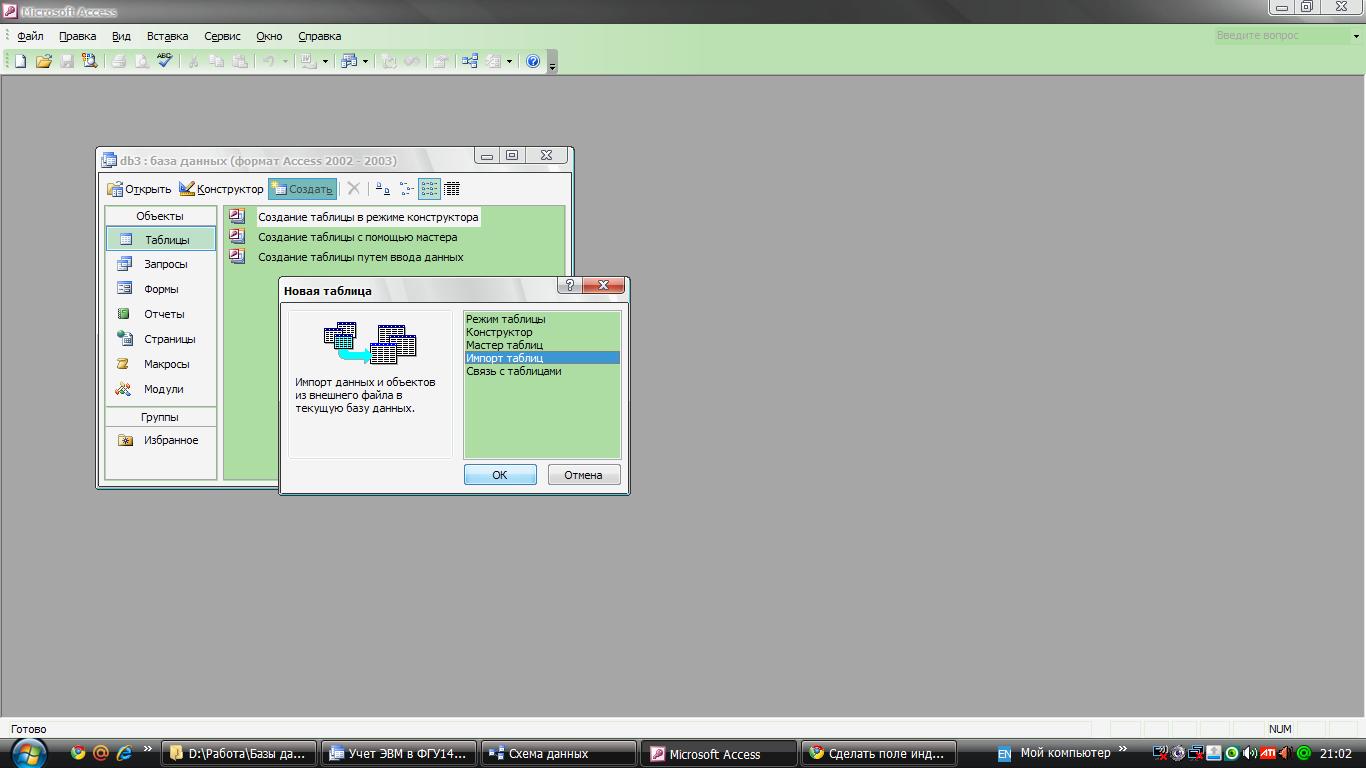1366x768 pixels.
Task: Select Таблицы in the objects pane
Action: click(x=160, y=239)
